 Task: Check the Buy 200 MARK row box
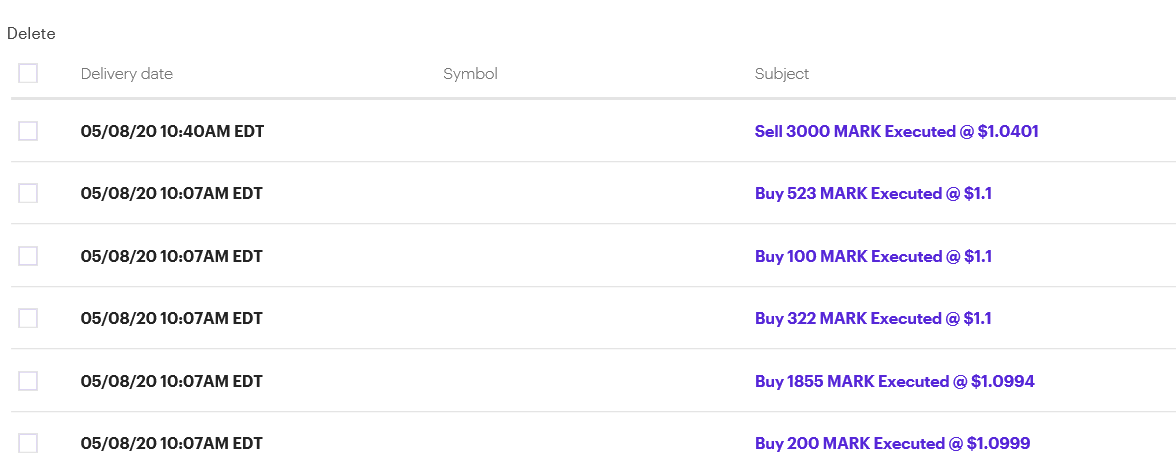[28, 443]
